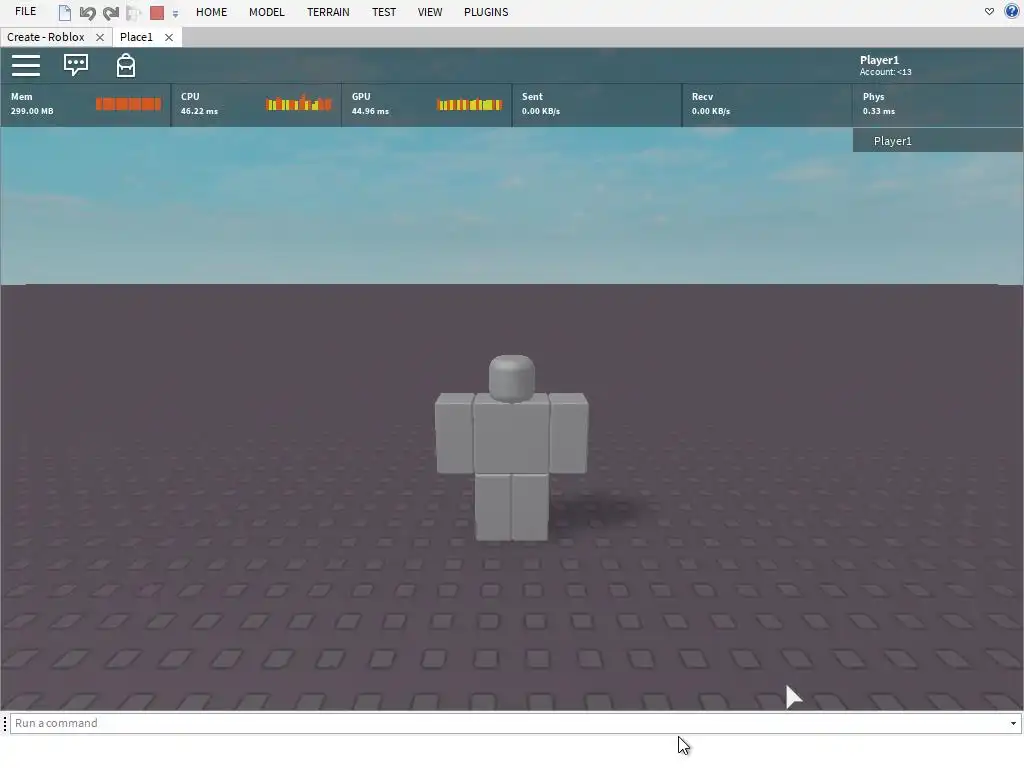Viewport: 1024px width, 768px height.
Task: Expand the quick access toolbar dropdown
Action: point(175,13)
